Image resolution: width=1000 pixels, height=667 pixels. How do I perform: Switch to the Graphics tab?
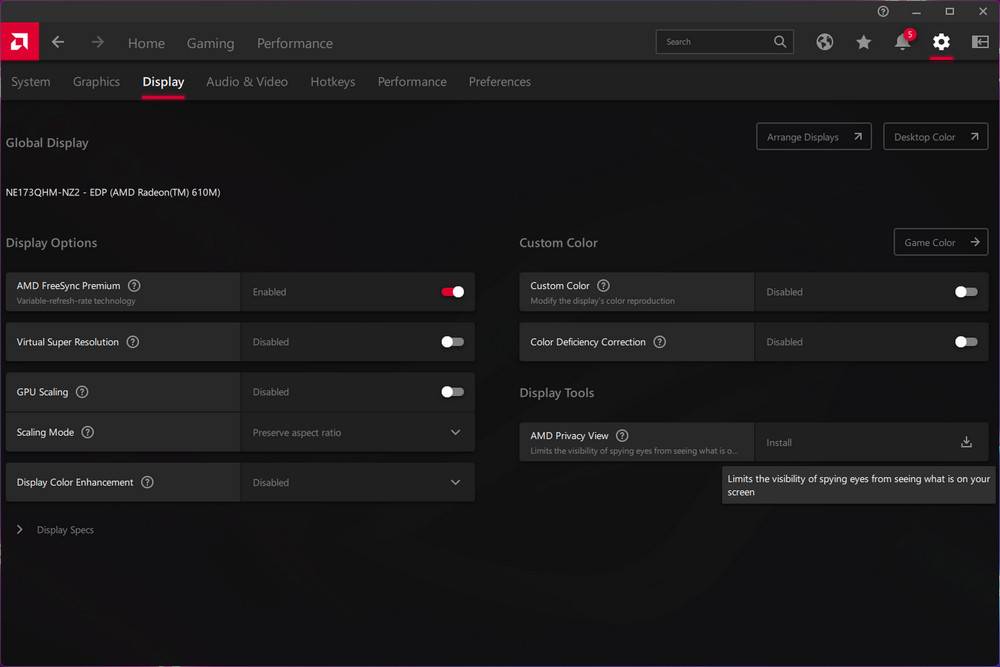point(96,82)
